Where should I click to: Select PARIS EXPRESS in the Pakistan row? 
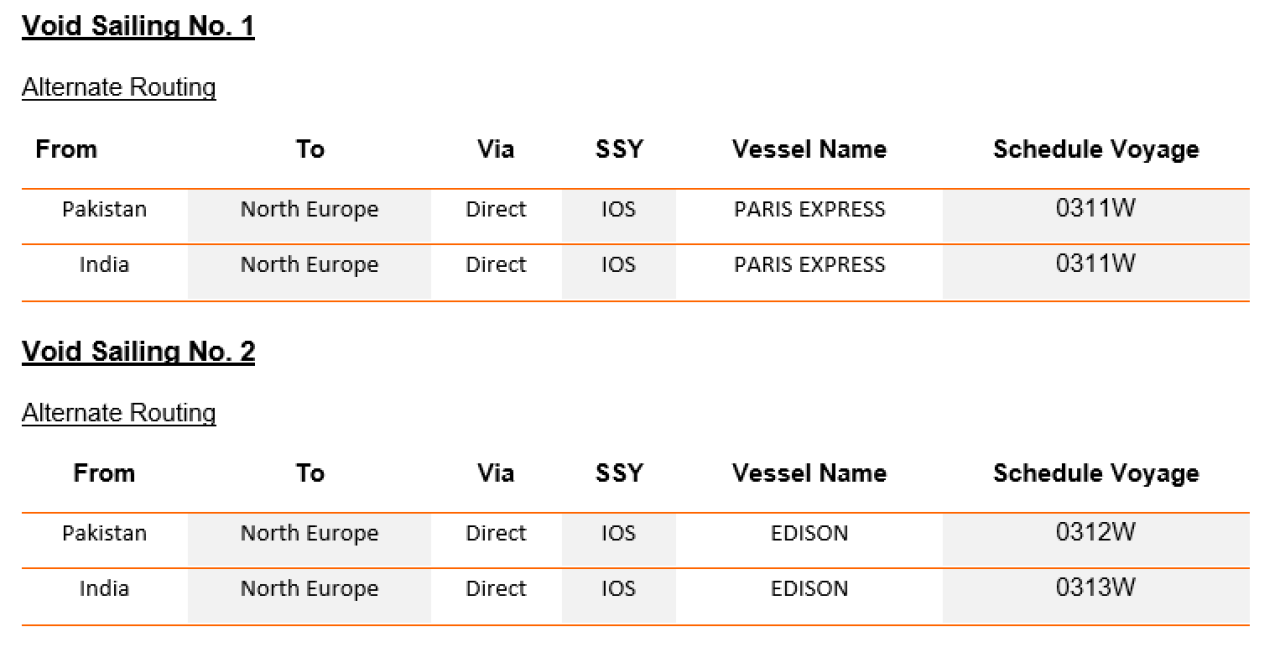pos(809,210)
